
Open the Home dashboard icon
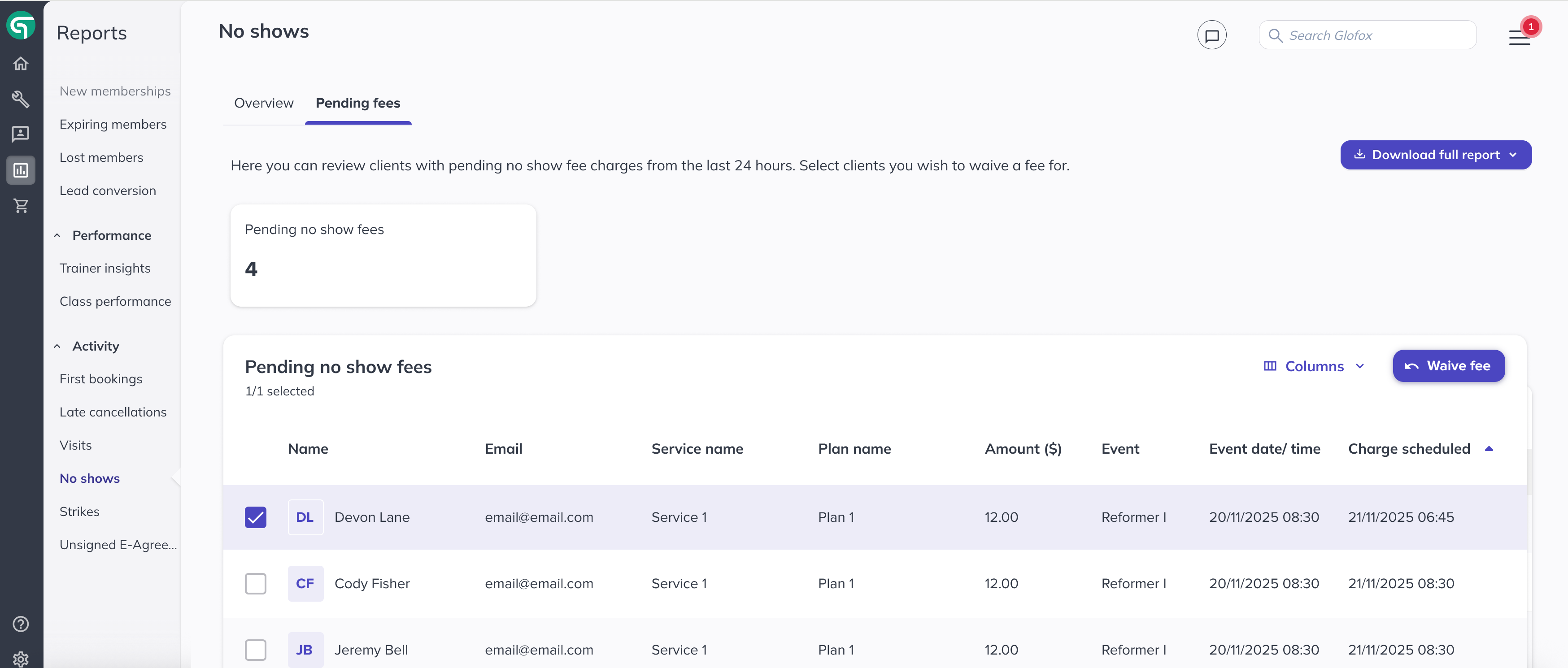pyautogui.click(x=21, y=63)
